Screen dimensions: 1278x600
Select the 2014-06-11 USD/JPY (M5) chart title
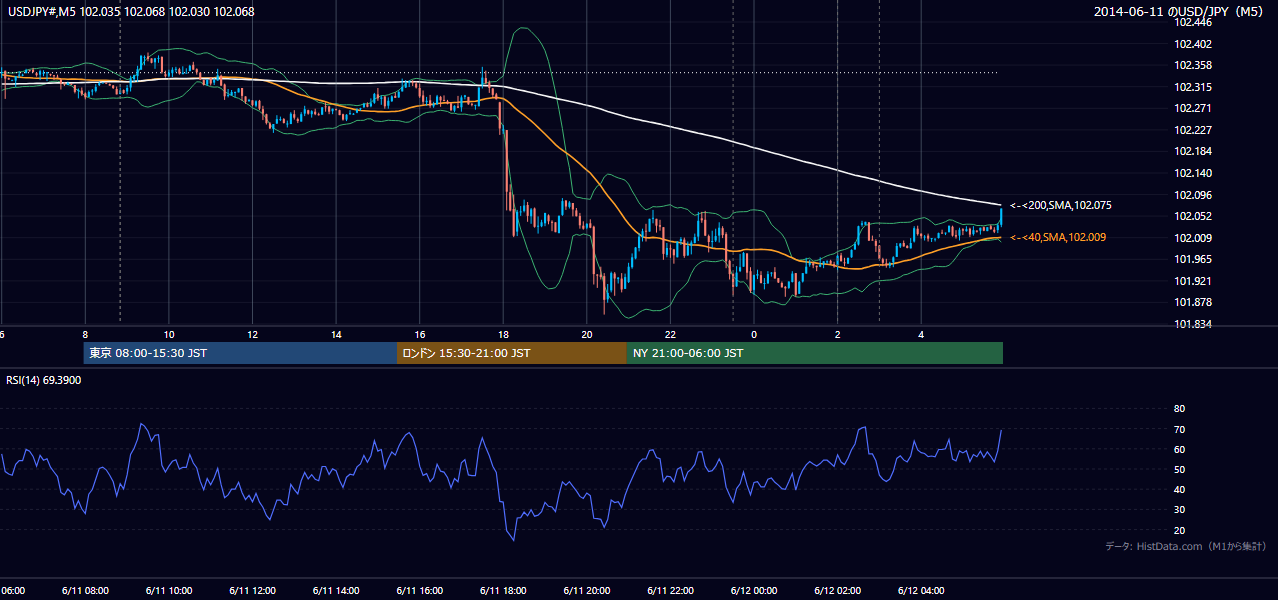(x=1179, y=12)
